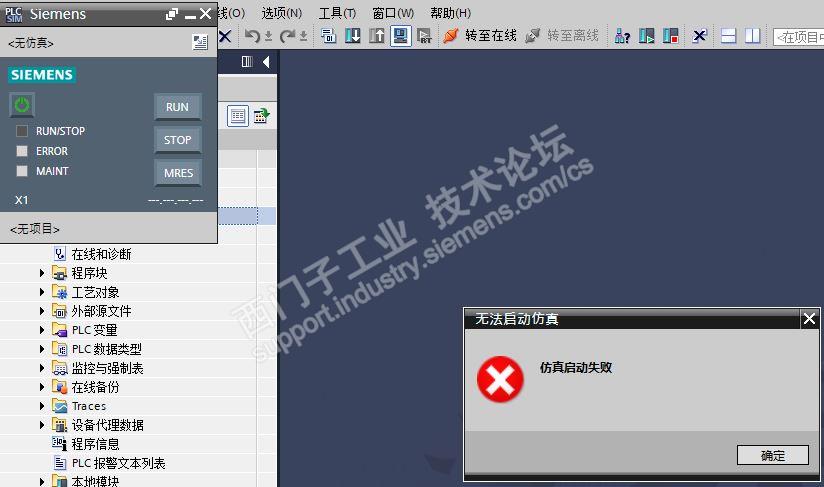Open the 窗口(W) menu
This screenshot has width=824, height=487.
(393, 13)
